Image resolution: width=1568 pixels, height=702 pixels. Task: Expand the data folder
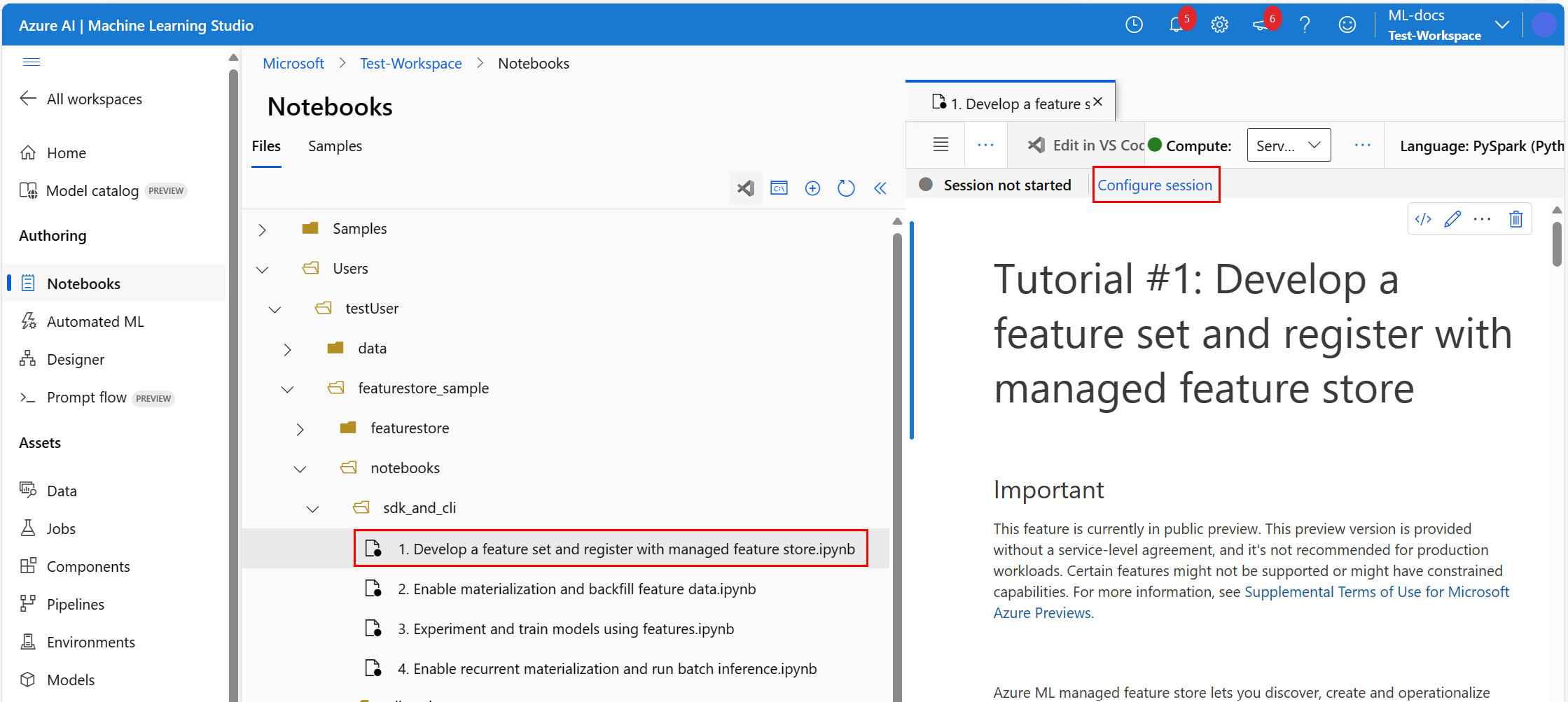tap(287, 349)
